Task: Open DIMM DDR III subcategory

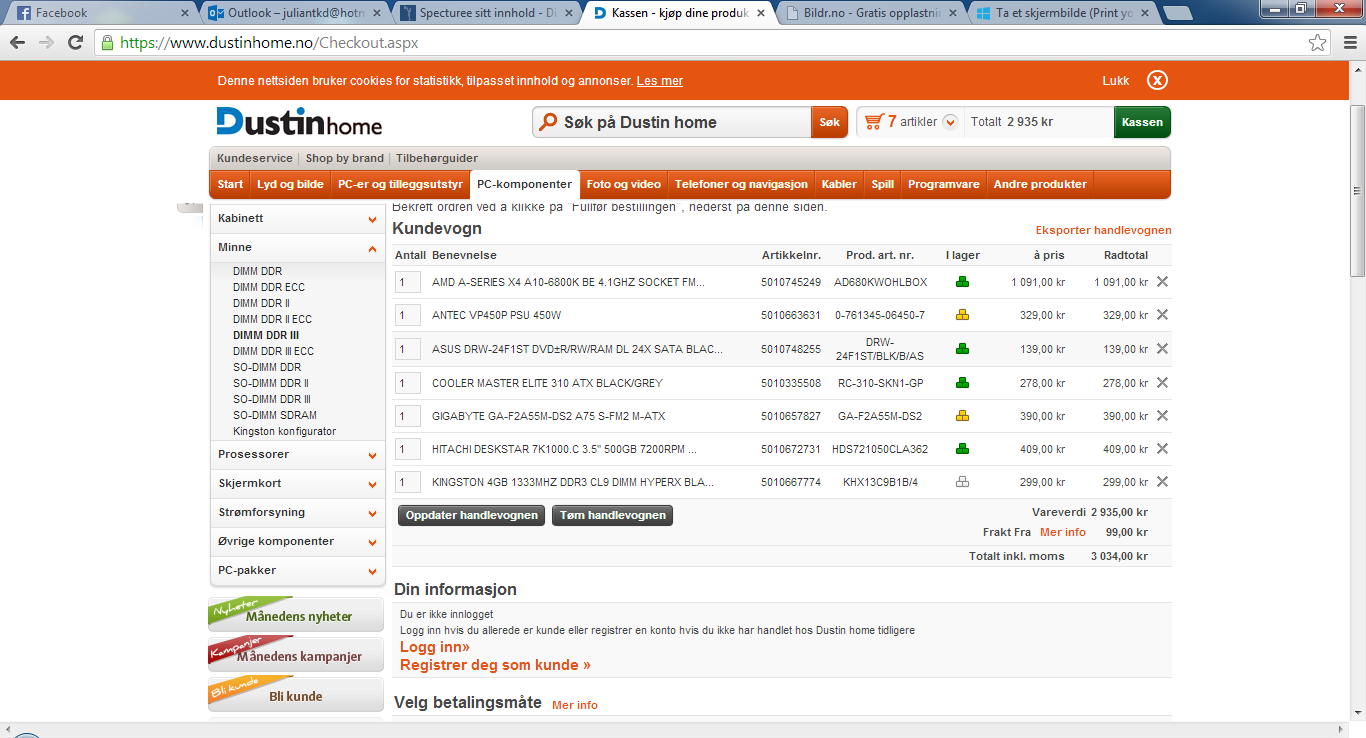Action: [266, 335]
